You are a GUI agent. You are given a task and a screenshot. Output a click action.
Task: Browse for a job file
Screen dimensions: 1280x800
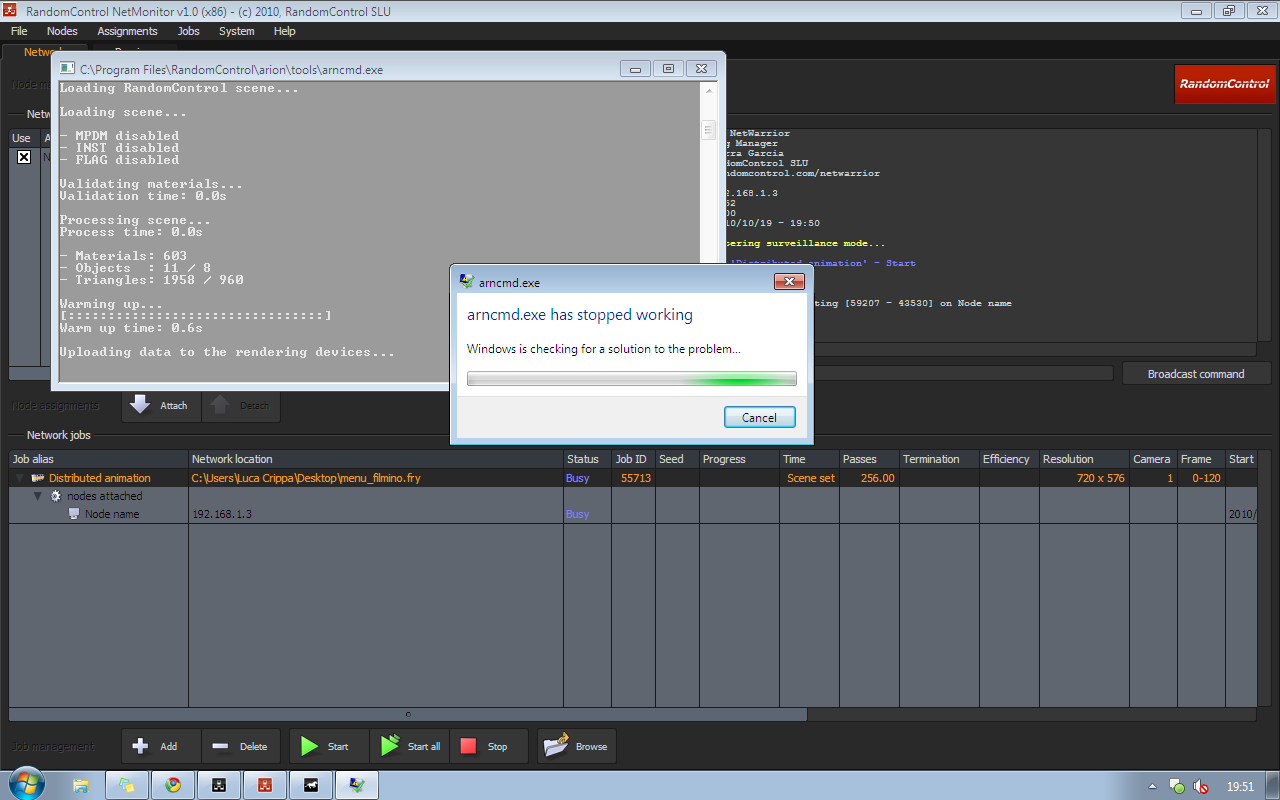coord(577,746)
